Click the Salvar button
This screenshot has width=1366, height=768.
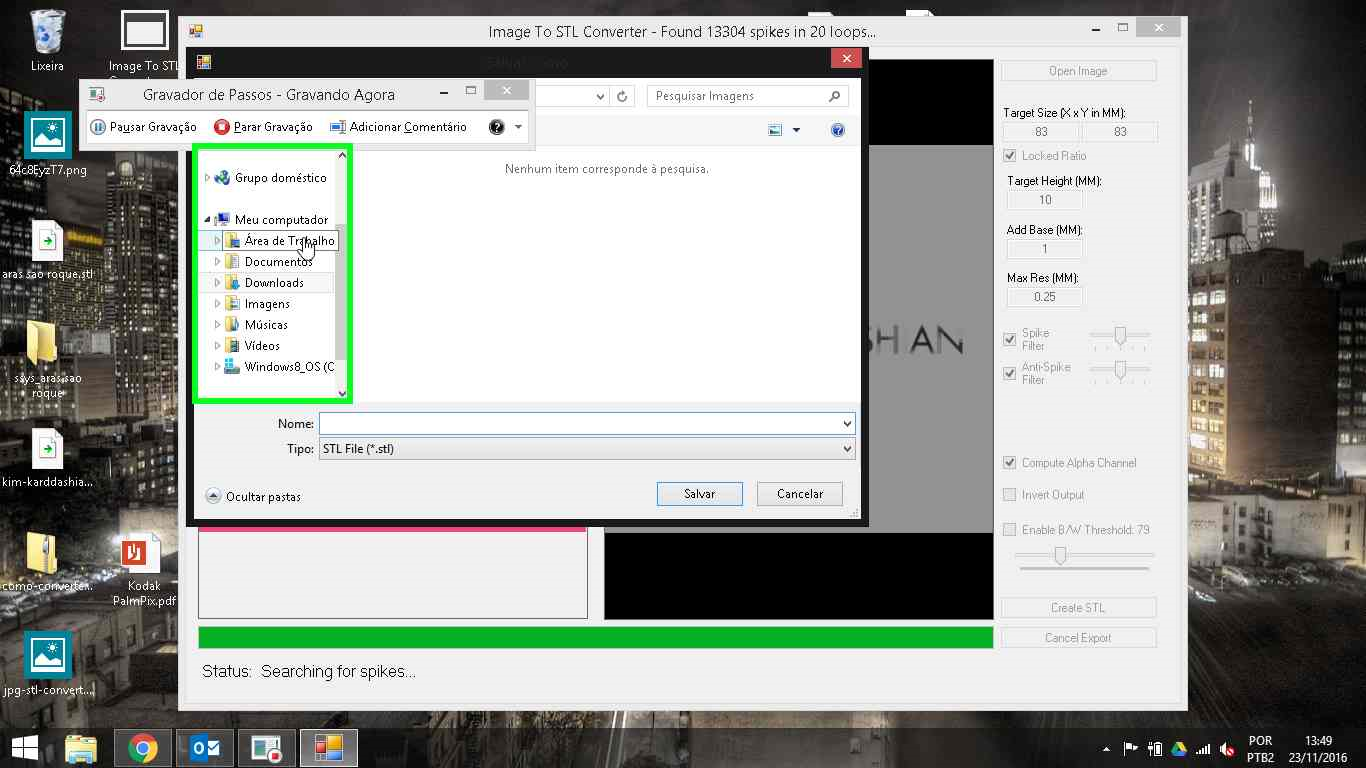point(700,494)
